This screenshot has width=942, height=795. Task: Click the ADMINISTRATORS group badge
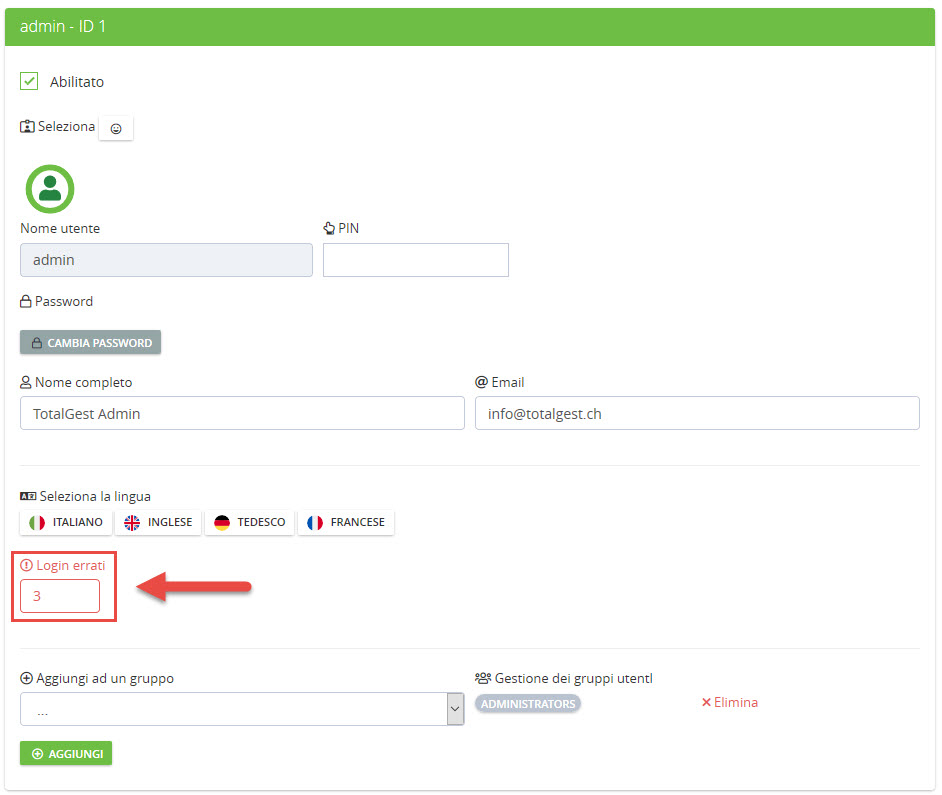coord(528,704)
